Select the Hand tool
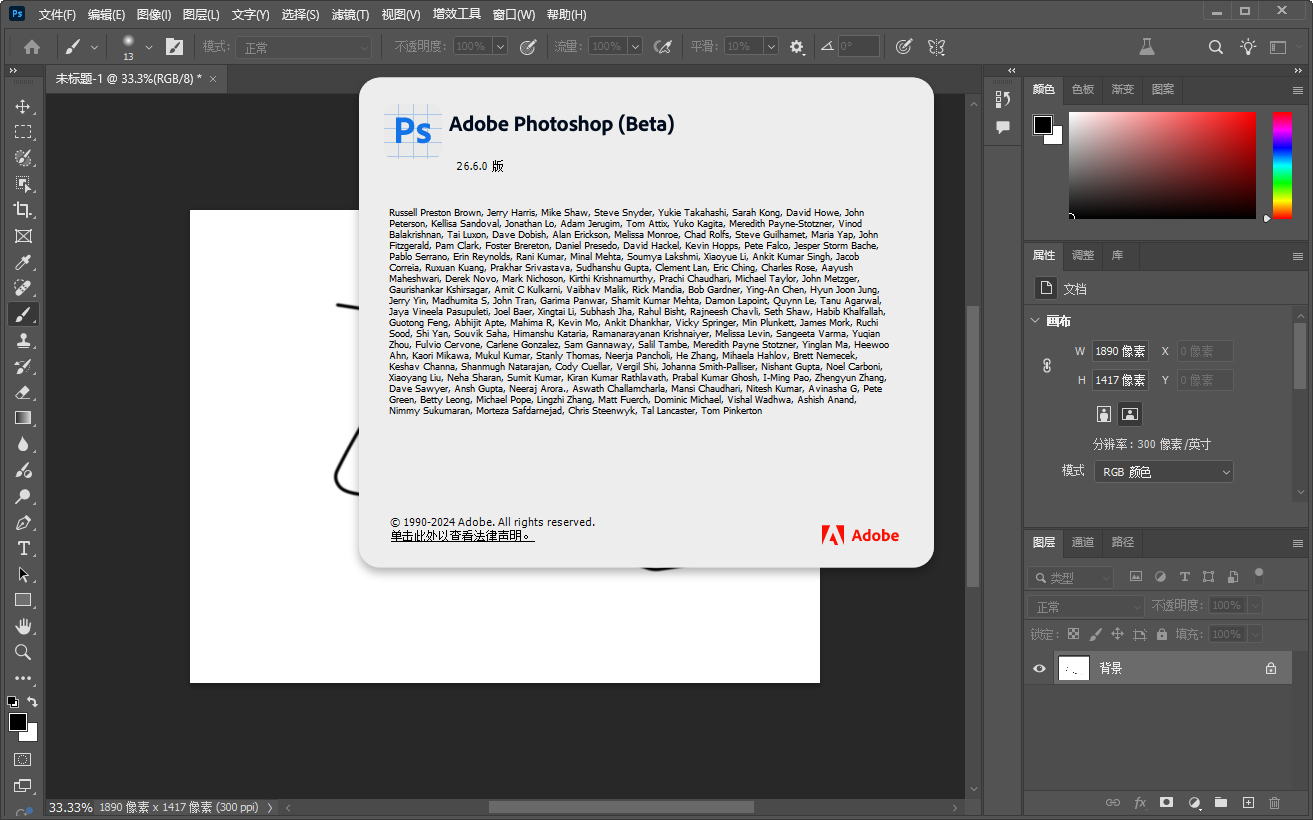 [23, 626]
